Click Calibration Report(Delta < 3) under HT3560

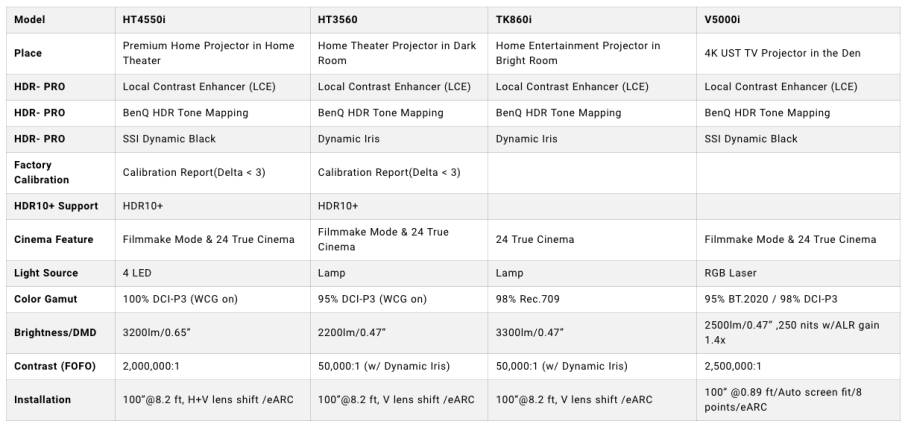pyautogui.click(x=389, y=173)
